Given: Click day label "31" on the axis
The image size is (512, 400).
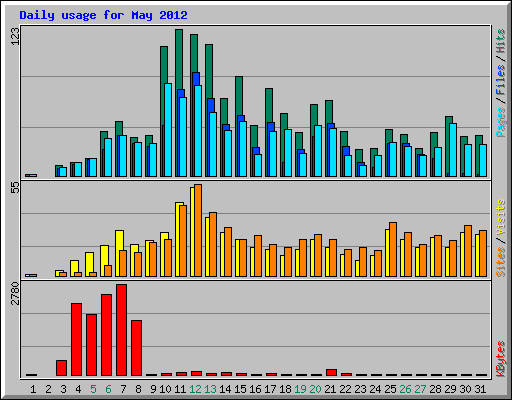Looking at the screenshot, I should coord(480,389).
